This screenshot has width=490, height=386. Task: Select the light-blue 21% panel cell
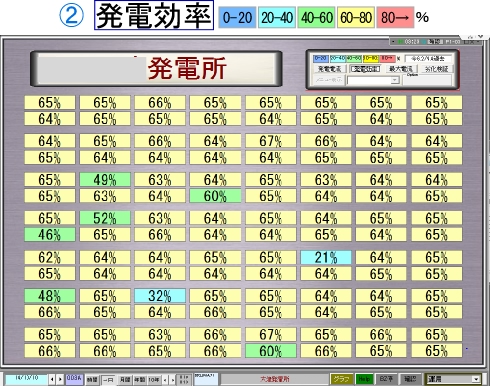326,257
